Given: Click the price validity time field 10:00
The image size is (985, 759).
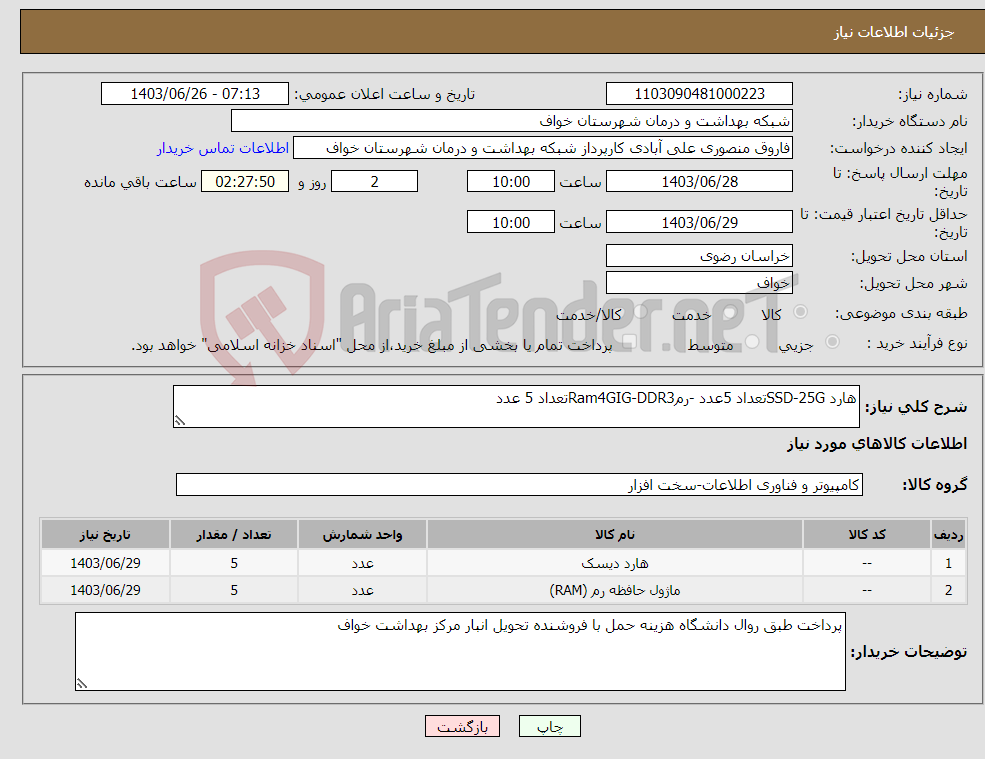Looking at the screenshot, I should pos(511,222).
